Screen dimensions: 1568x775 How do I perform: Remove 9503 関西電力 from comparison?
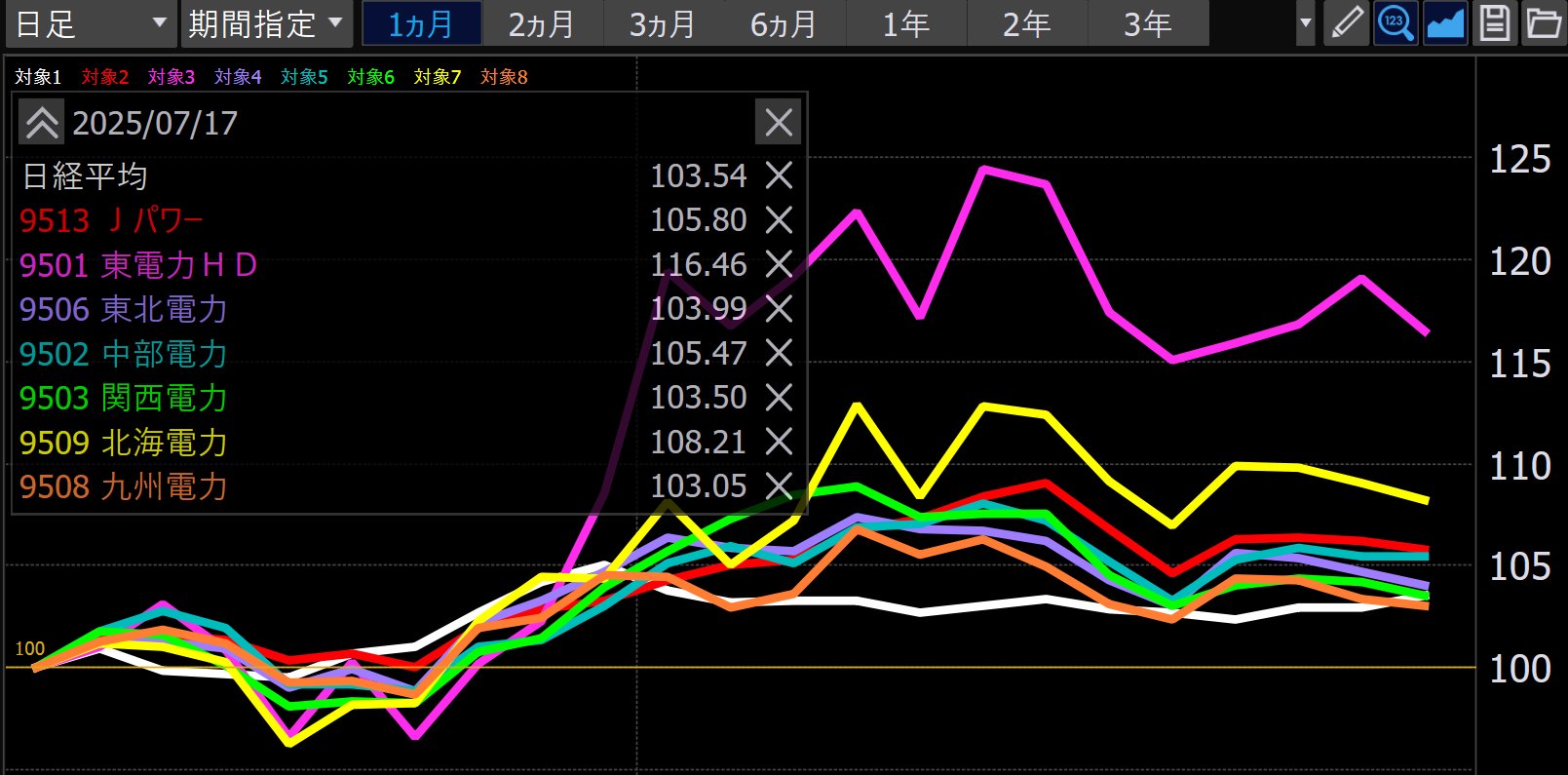tap(778, 398)
